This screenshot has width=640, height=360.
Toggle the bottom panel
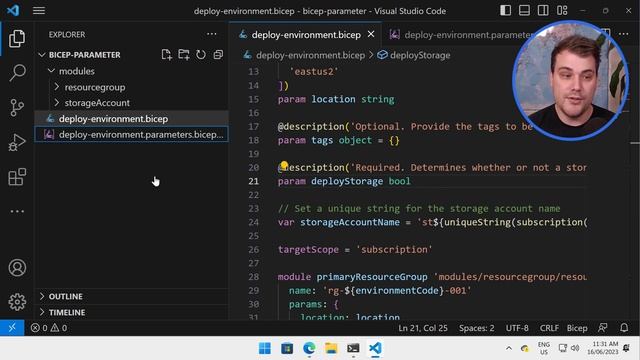pyautogui.click(x=524, y=11)
